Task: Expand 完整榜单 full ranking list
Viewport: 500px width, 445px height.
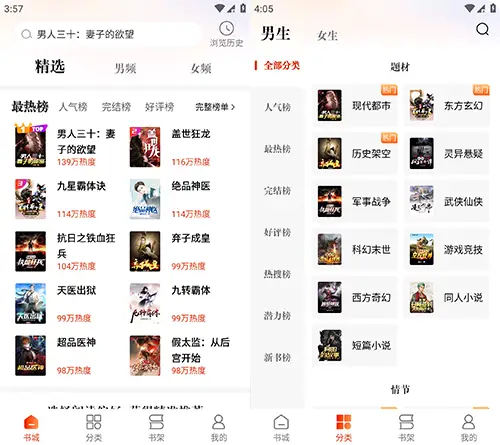Action: (x=215, y=107)
